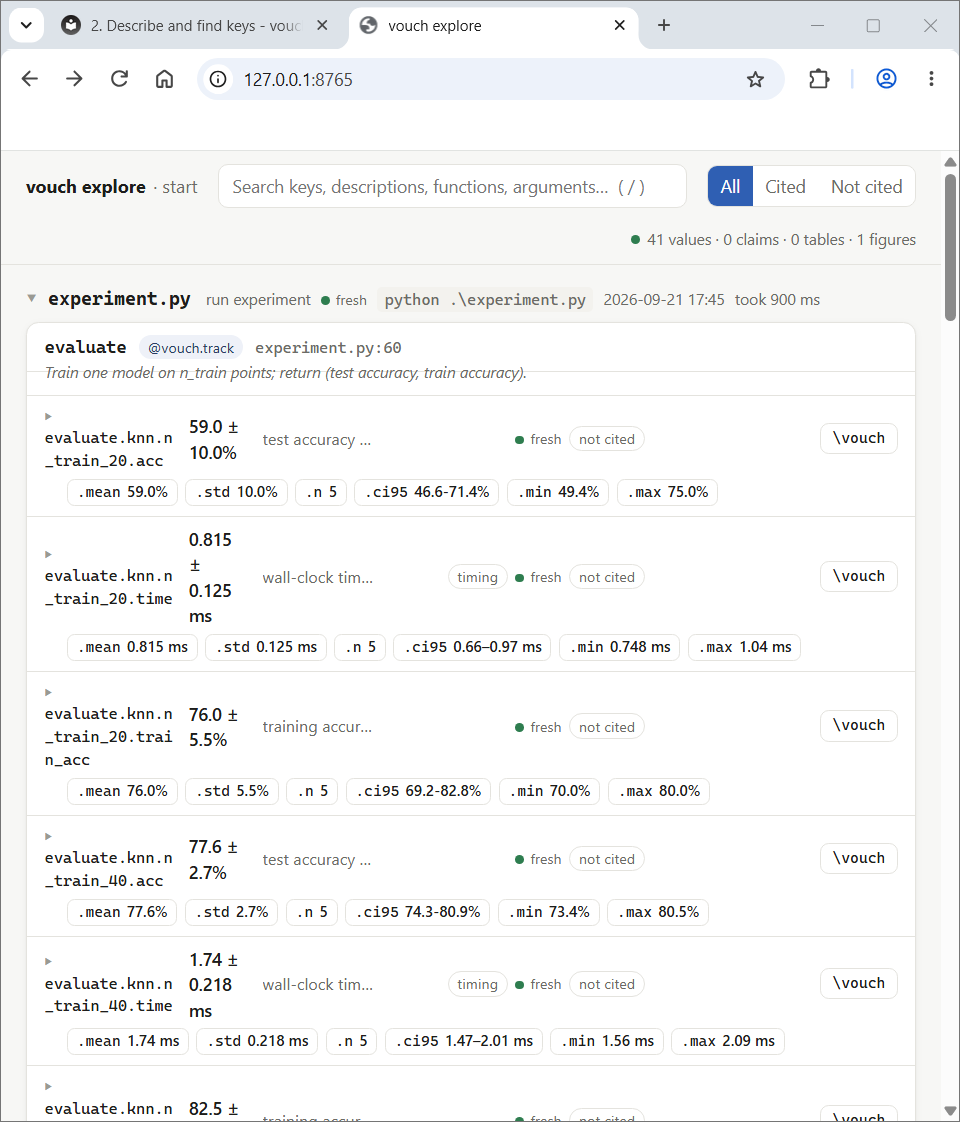Select .std 10.0% chip
The width and height of the screenshot is (960, 1122).
[236, 492]
